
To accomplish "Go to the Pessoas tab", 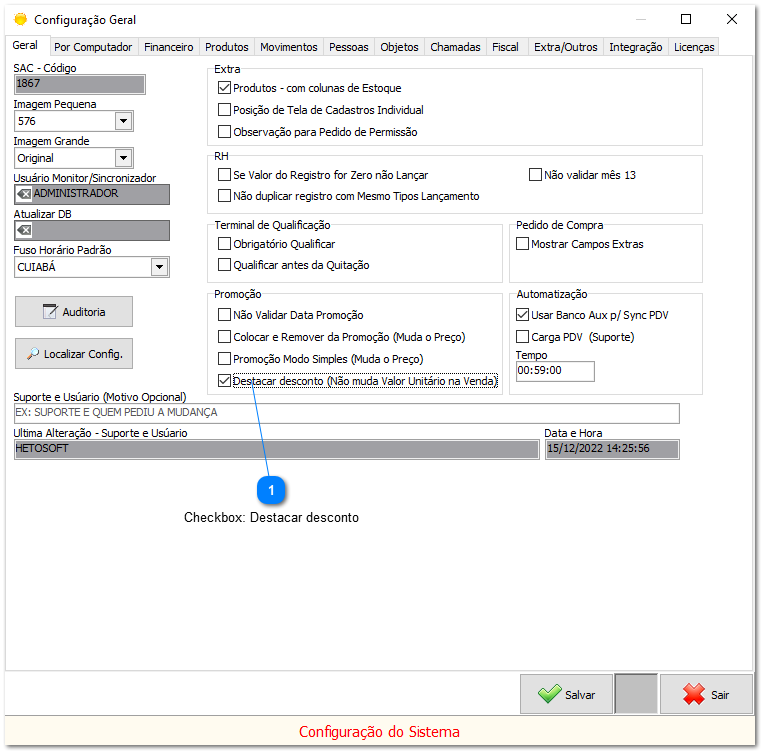I will point(348,47).
